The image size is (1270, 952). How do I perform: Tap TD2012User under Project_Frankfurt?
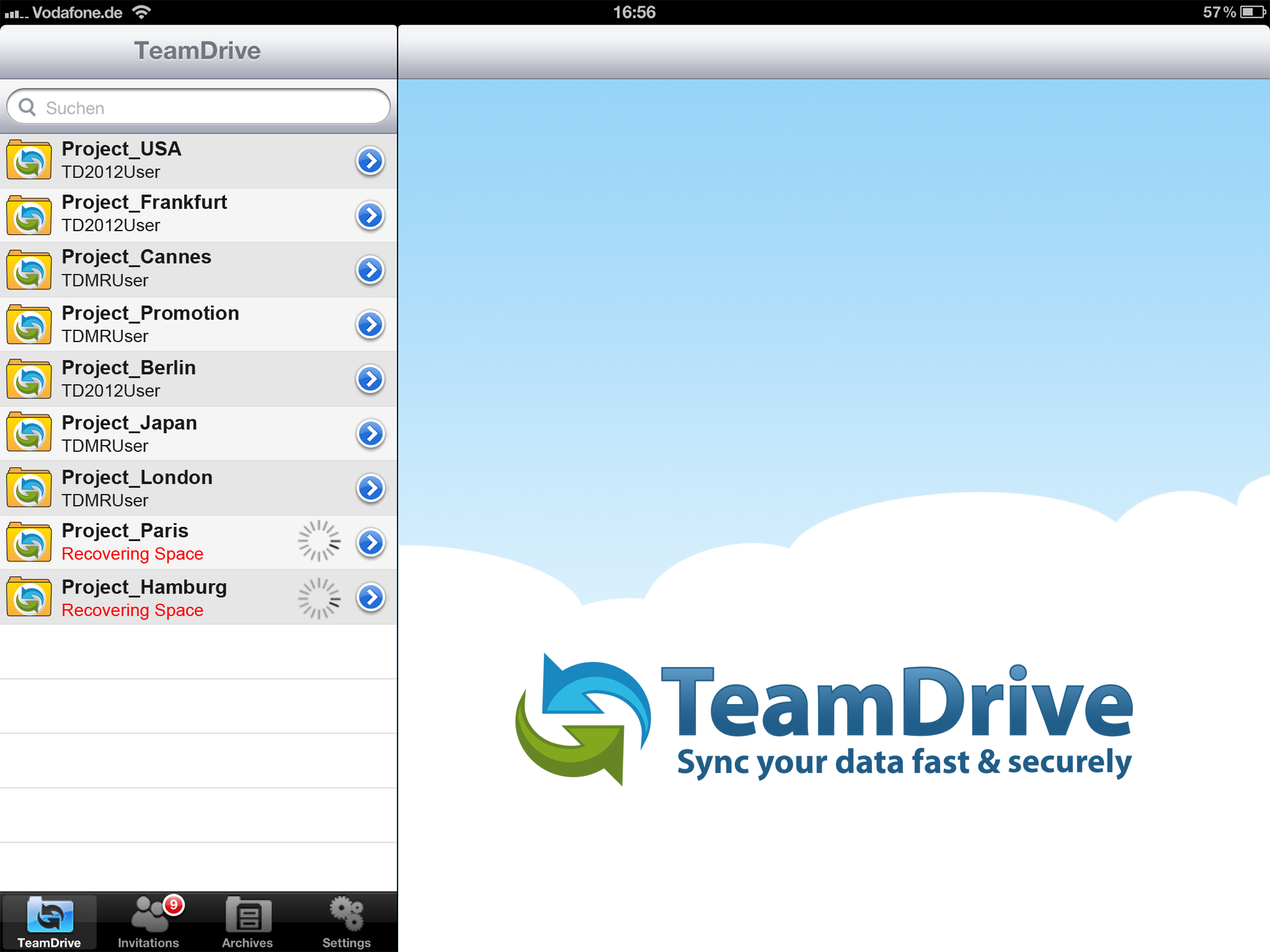click(111, 226)
